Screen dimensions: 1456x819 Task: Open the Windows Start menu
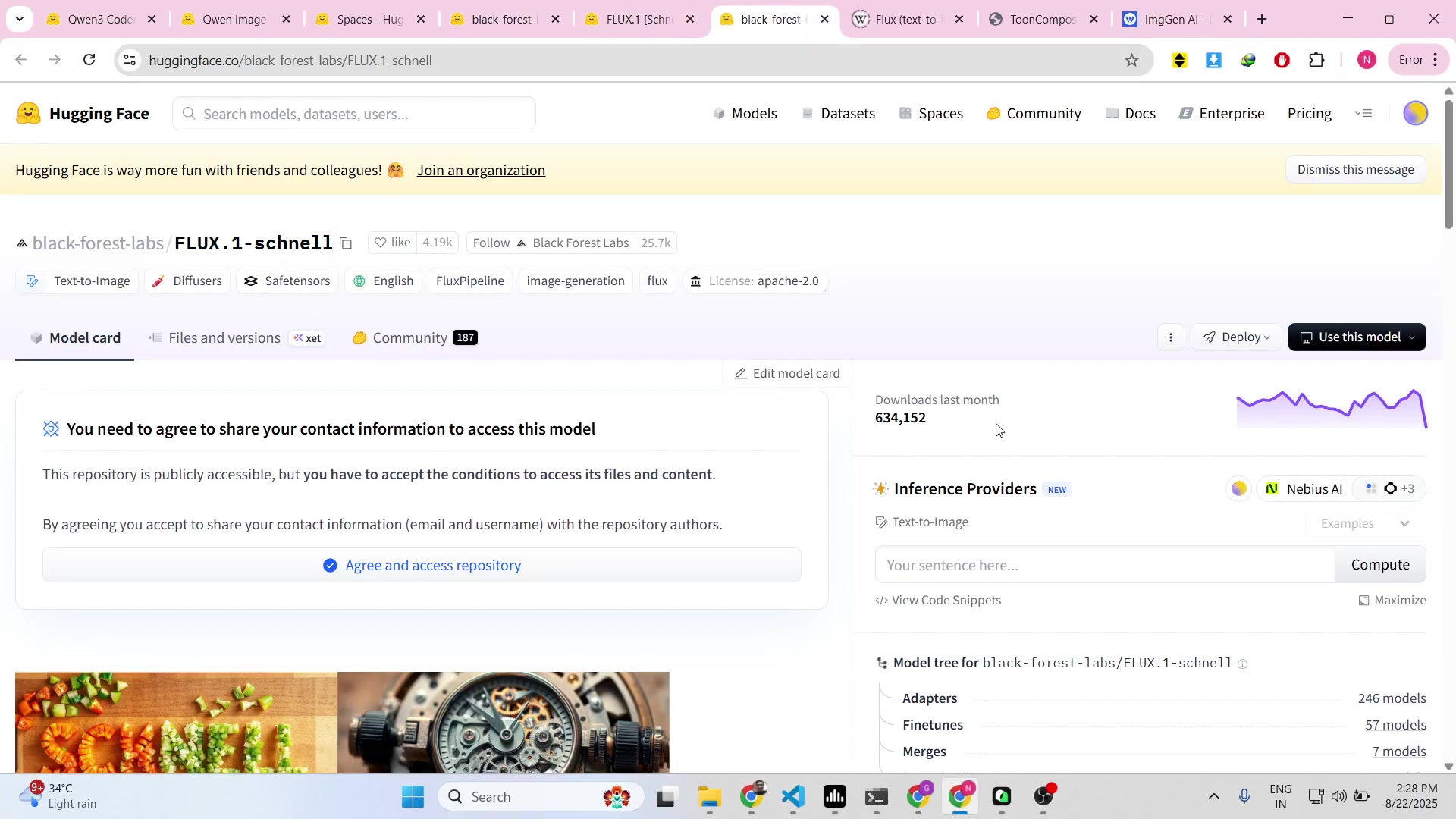[x=413, y=797]
